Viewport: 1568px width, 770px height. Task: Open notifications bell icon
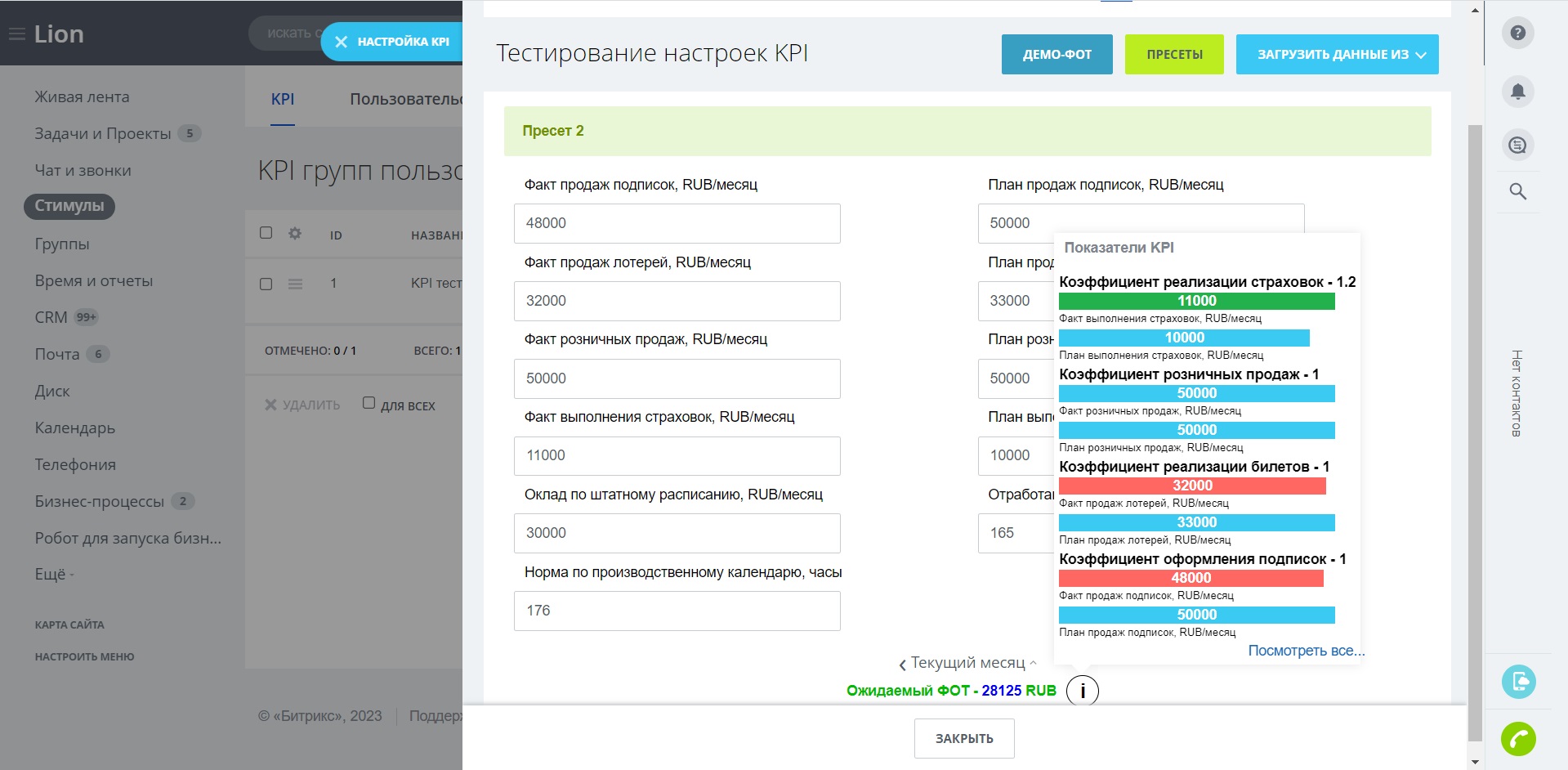(1517, 91)
